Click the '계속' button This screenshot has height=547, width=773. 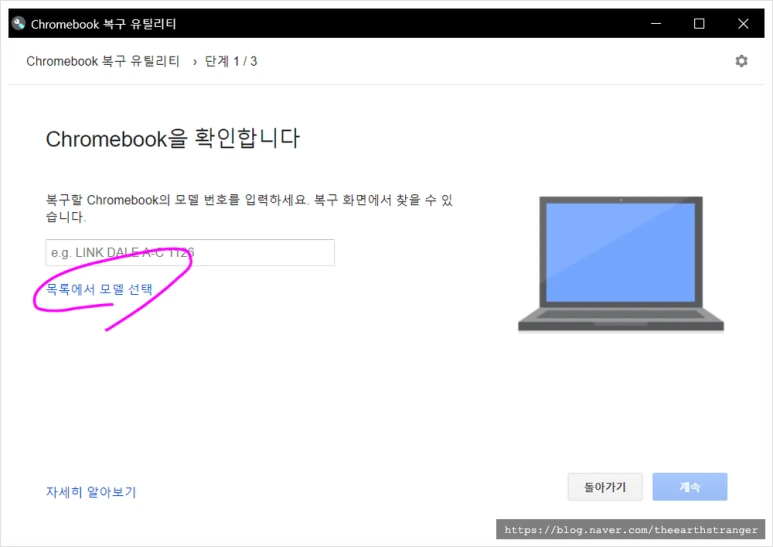click(x=690, y=487)
